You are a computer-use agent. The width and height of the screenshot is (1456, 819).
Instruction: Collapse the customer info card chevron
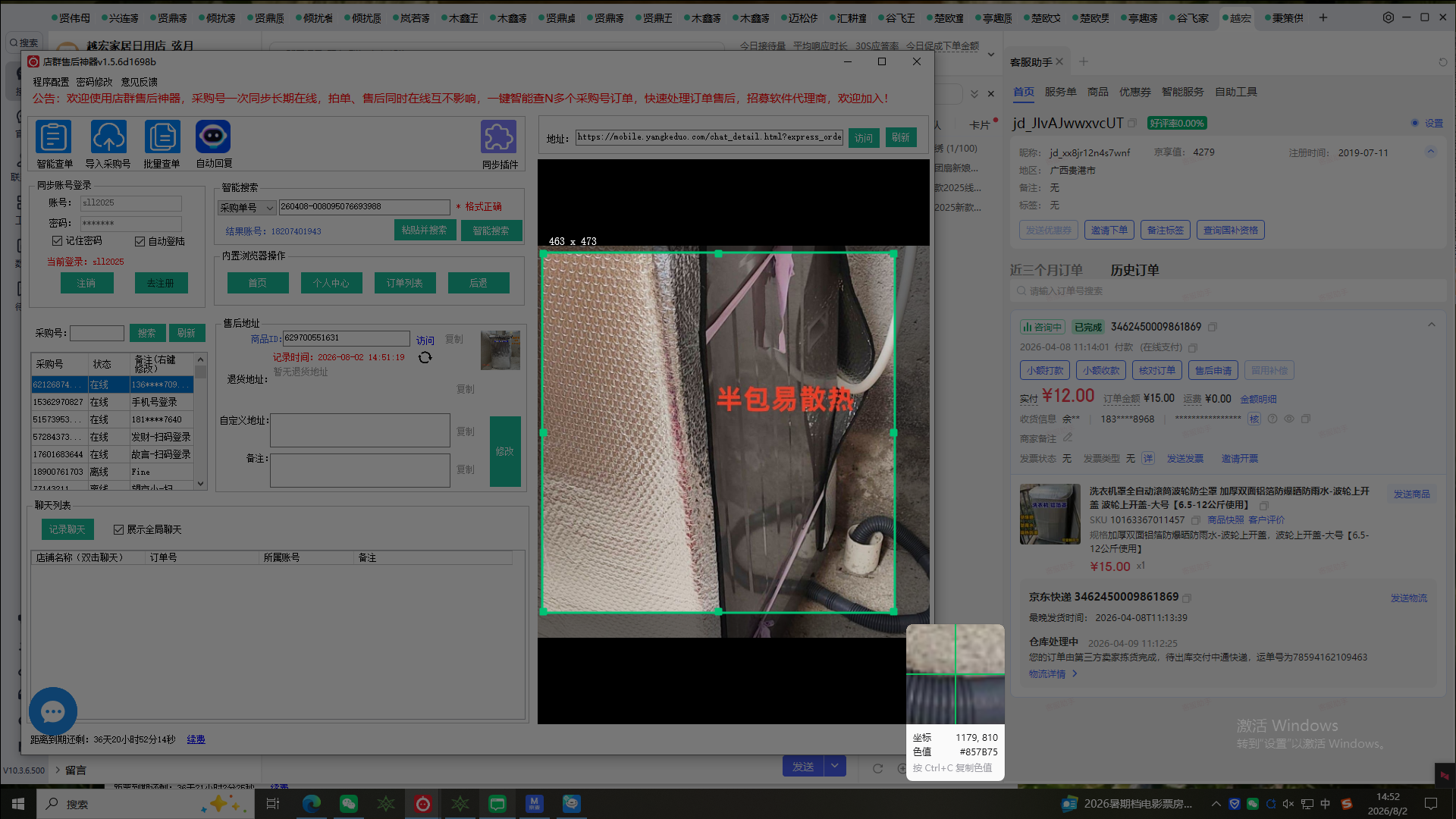tap(1431, 152)
